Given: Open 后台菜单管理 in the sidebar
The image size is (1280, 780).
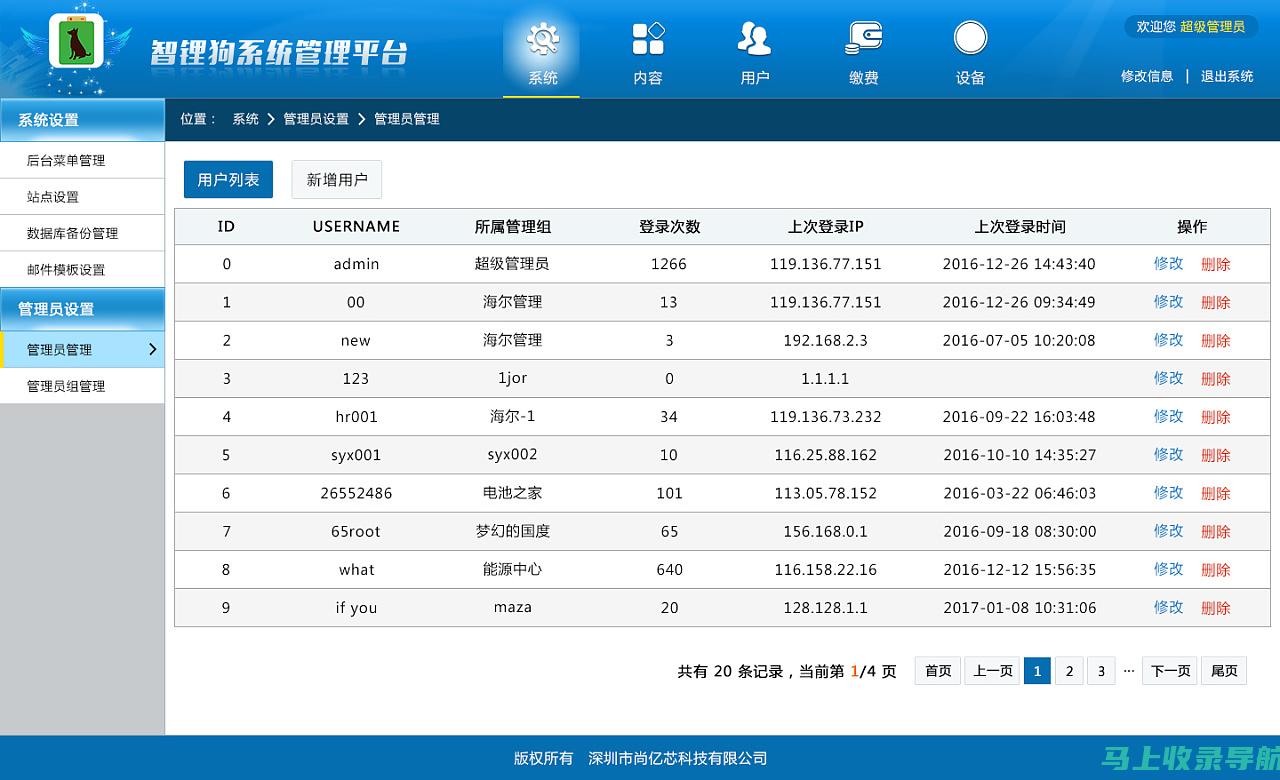Looking at the screenshot, I should click(82, 160).
